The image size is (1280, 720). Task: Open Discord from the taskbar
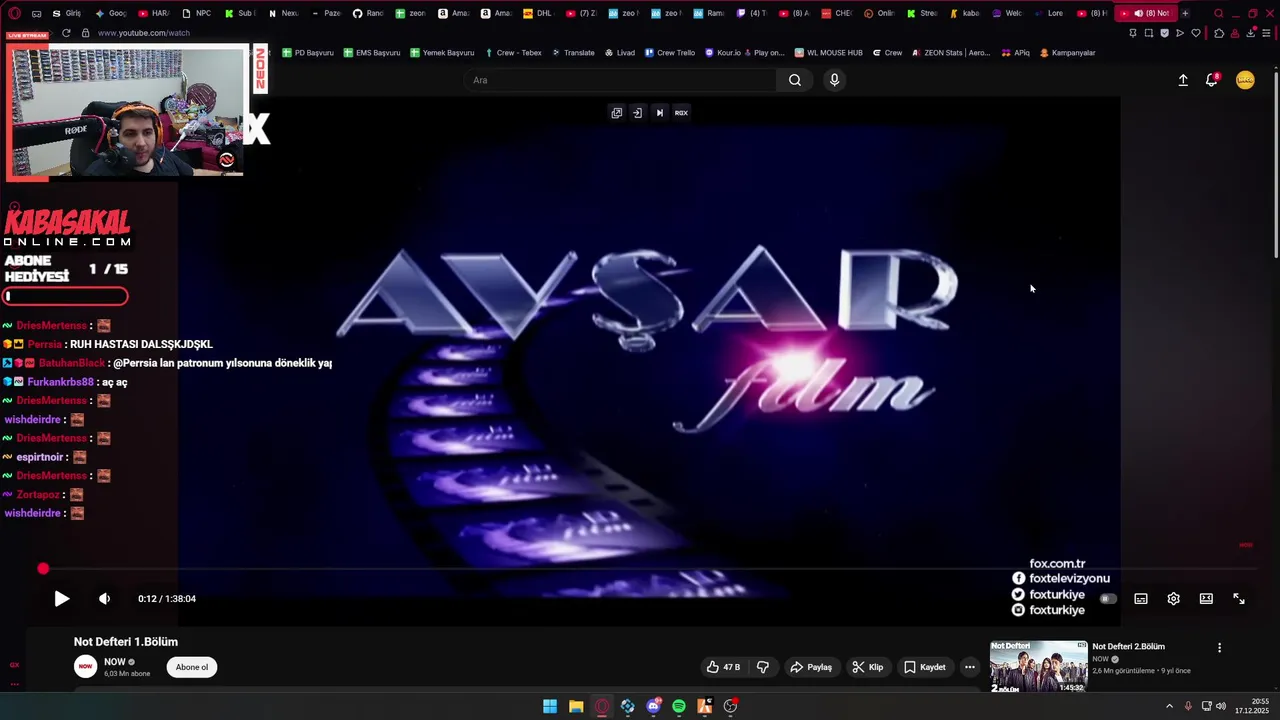tap(653, 706)
